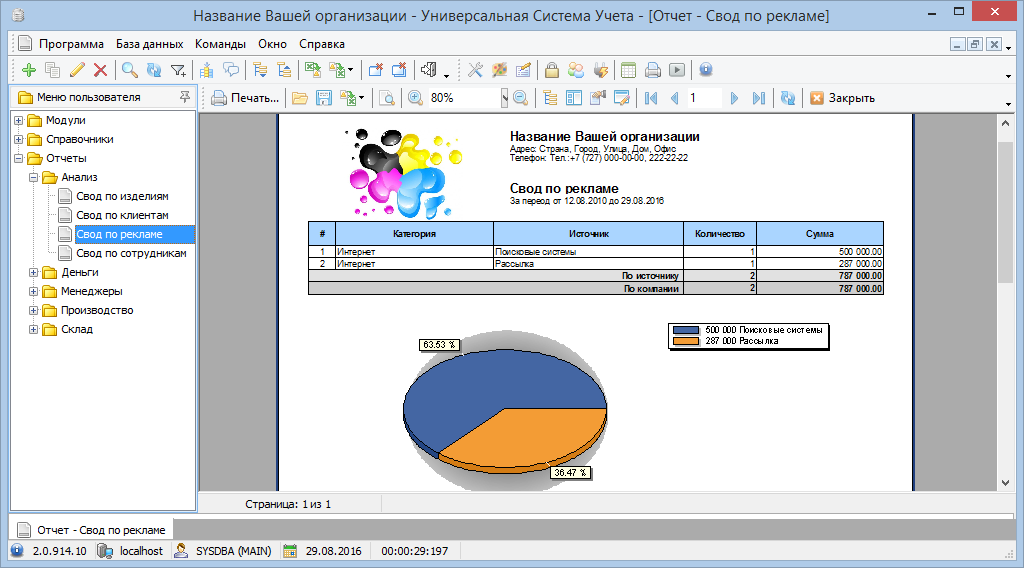1024x568 pixels.
Task: Collapse the Анализ folder
Action: coord(34,178)
